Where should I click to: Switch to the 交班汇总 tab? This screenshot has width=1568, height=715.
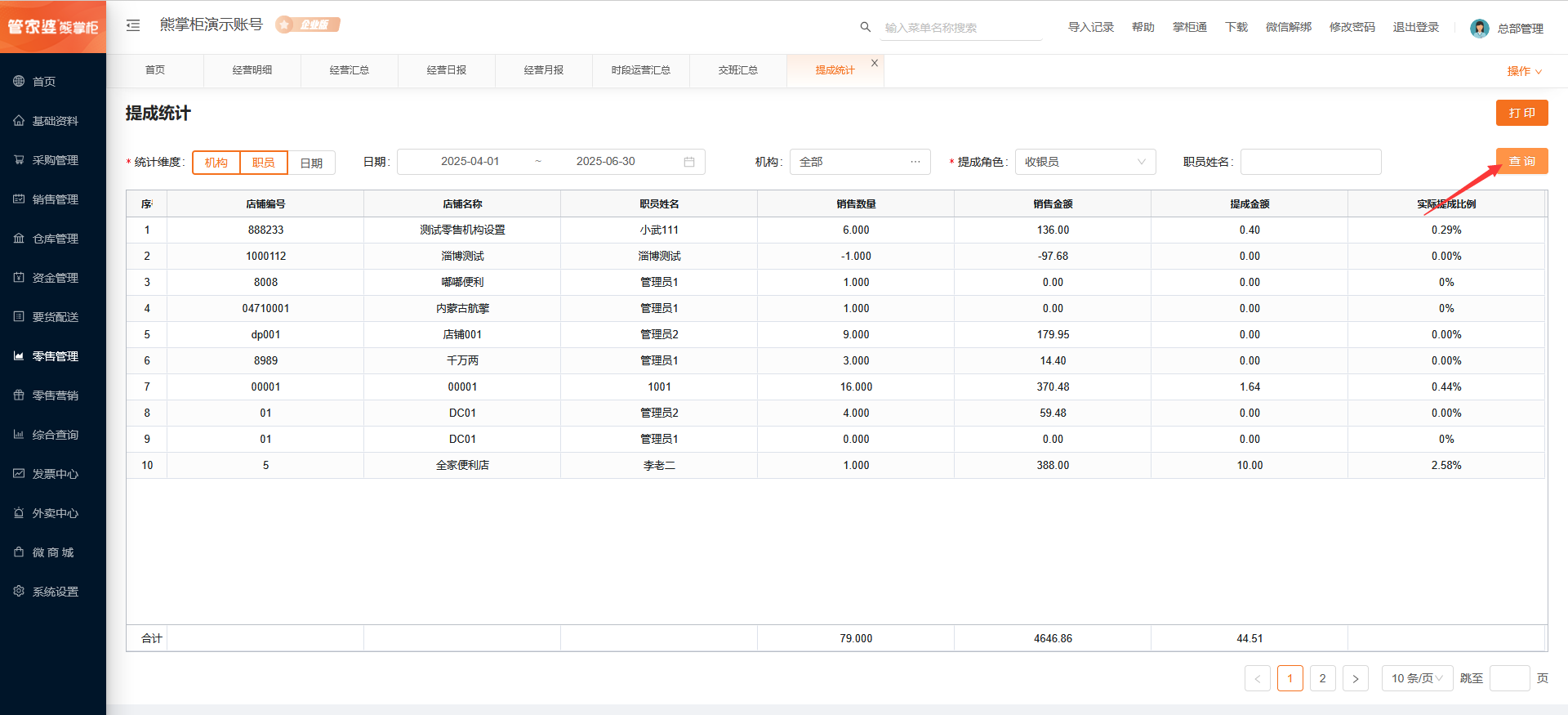[x=738, y=70]
